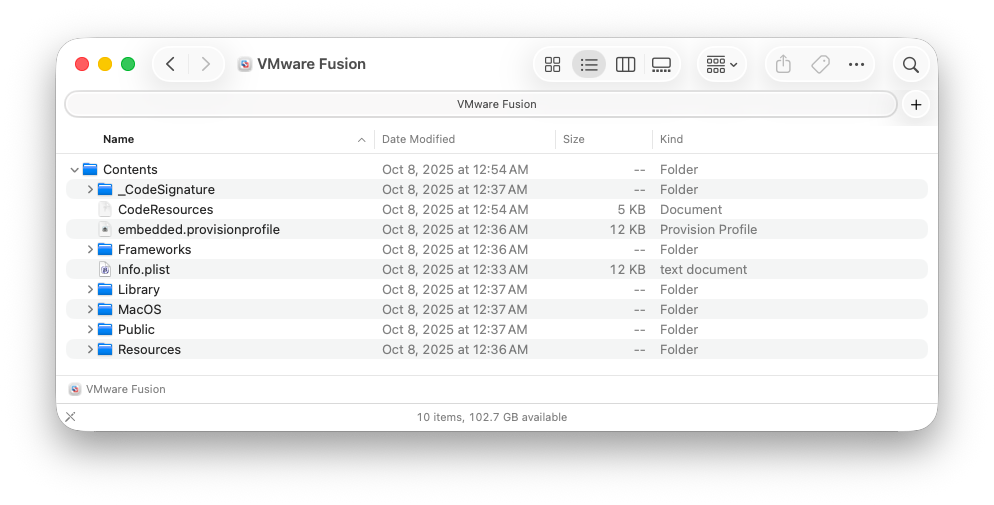This screenshot has width=994, height=505.
Task: Click the path bar VMware Fusion icon
Action: [75, 389]
